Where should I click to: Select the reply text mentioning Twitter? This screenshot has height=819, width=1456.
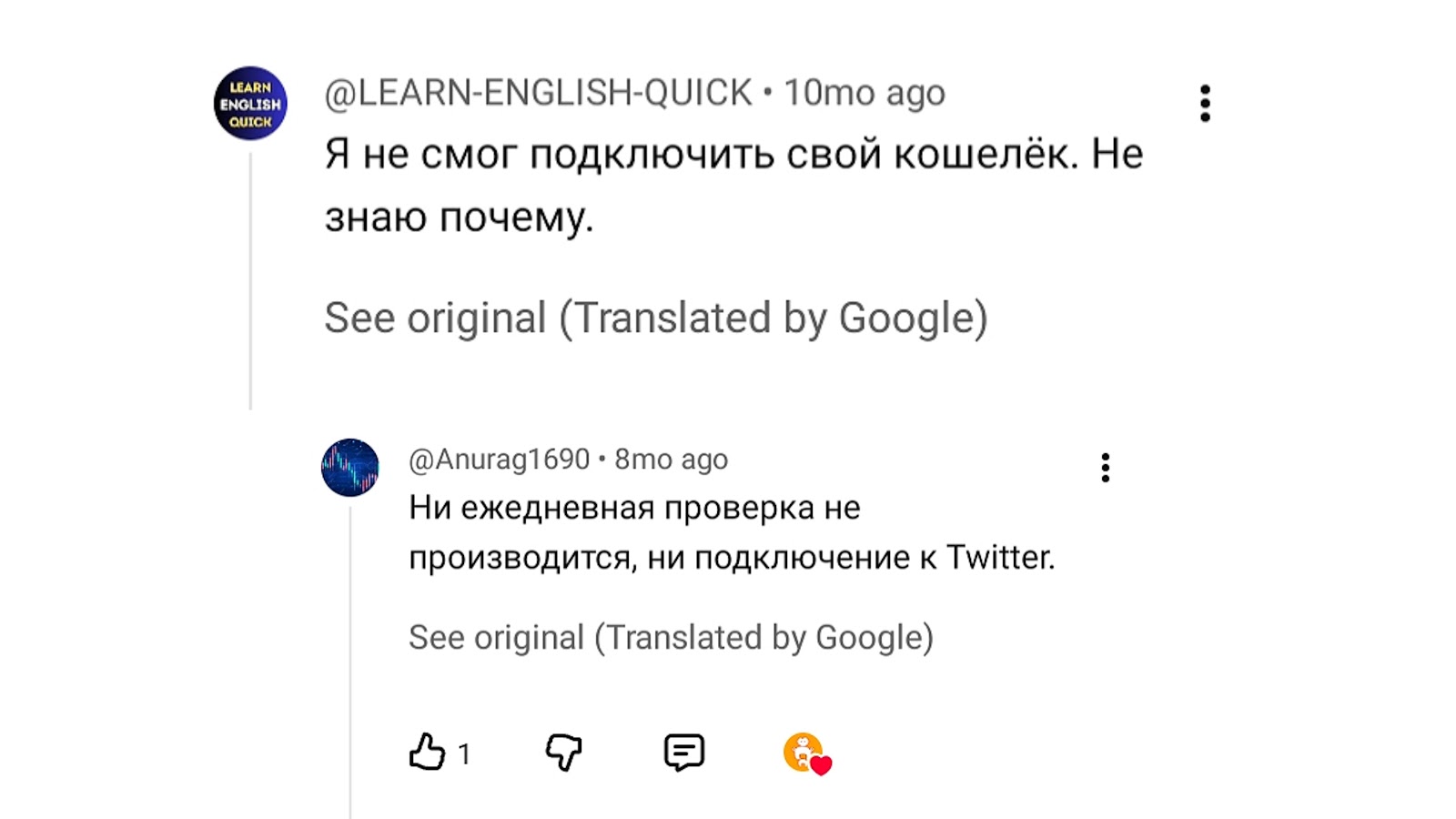coord(731,532)
